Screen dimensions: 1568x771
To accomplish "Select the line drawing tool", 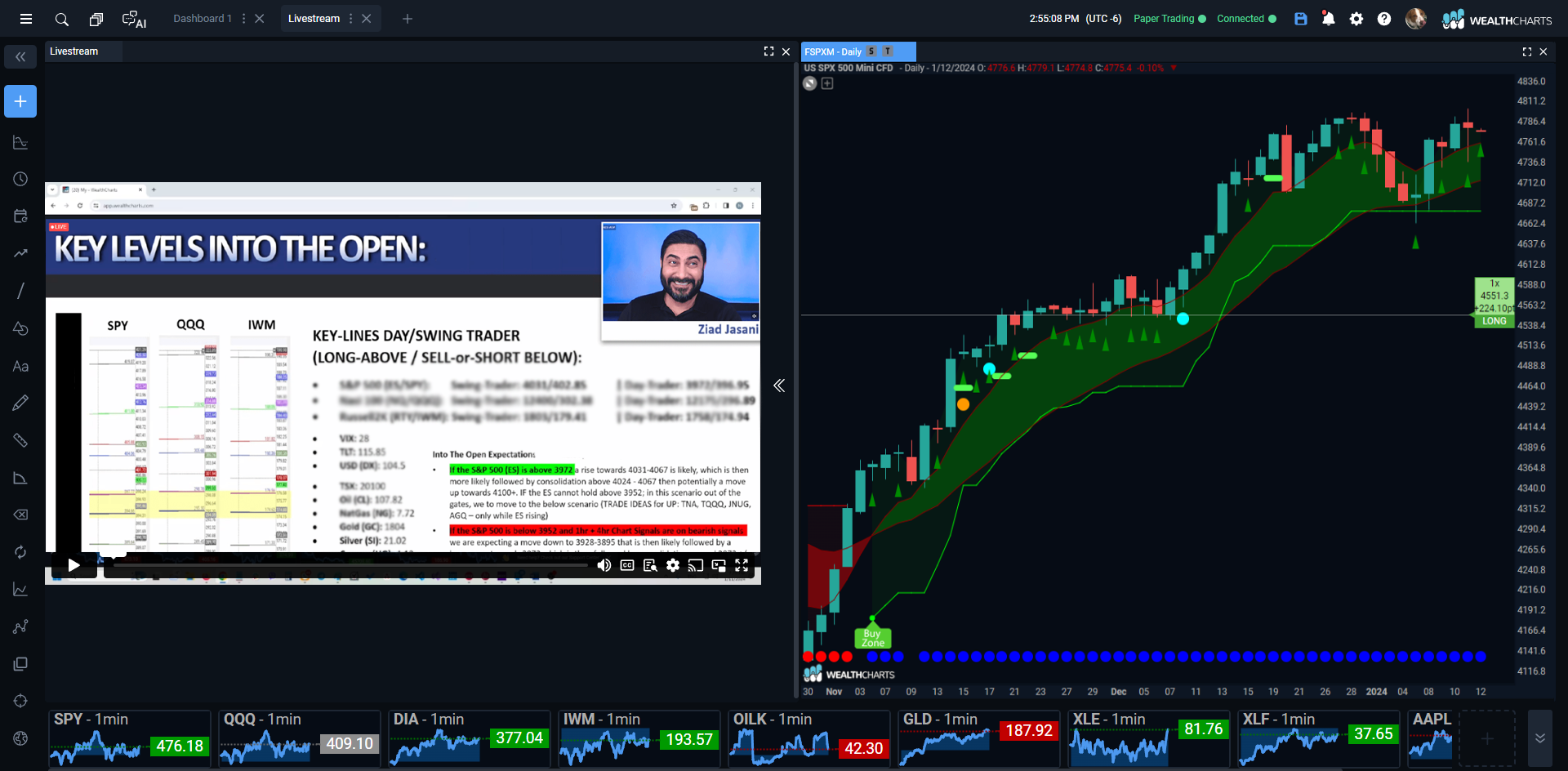I will (x=20, y=291).
